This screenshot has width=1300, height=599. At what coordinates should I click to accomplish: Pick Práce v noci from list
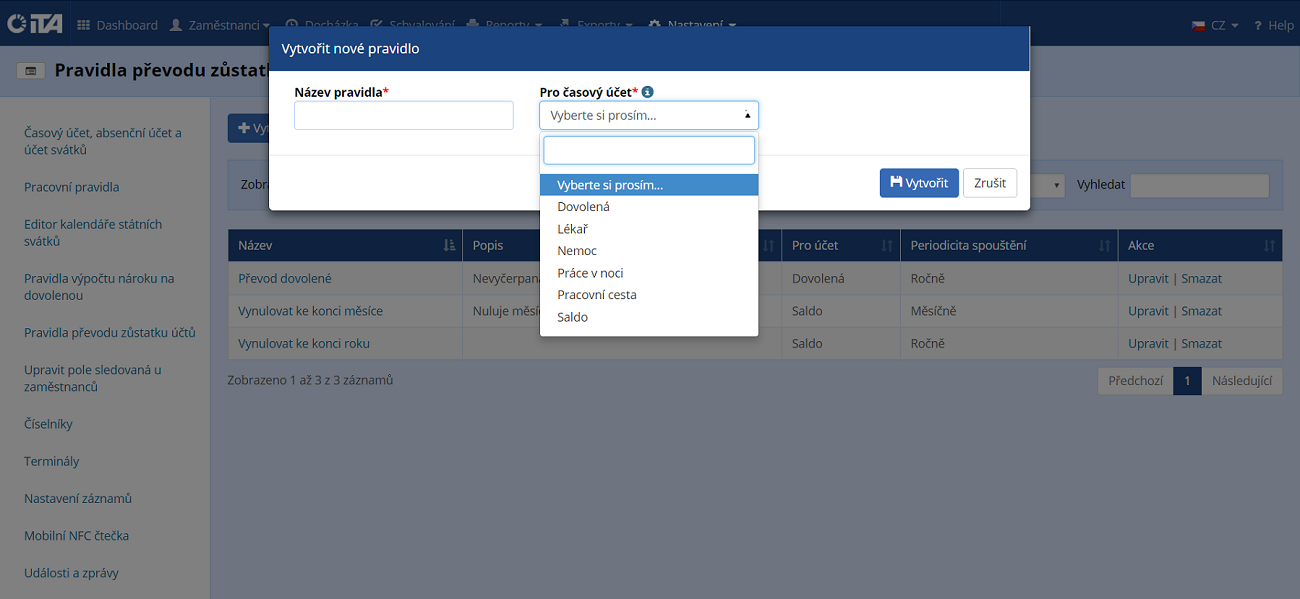pos(590,273)
